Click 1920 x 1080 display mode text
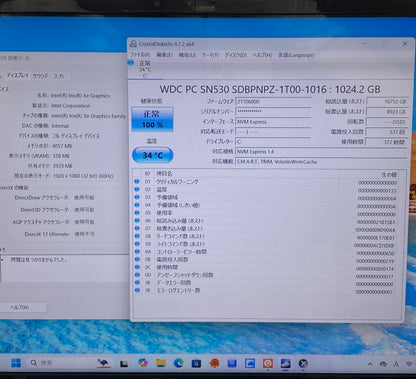The image size is (416, 379). (x=82, y=176)
